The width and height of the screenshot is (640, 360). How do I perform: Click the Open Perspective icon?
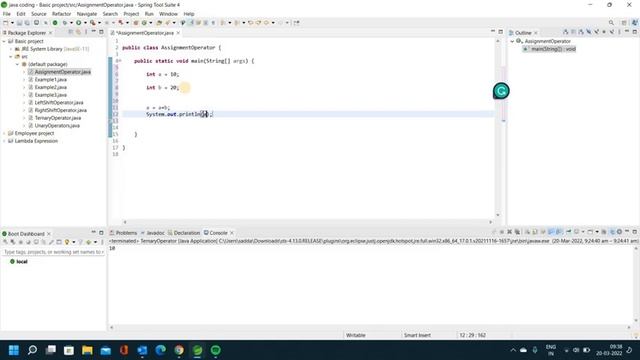(x=624, y=23)
